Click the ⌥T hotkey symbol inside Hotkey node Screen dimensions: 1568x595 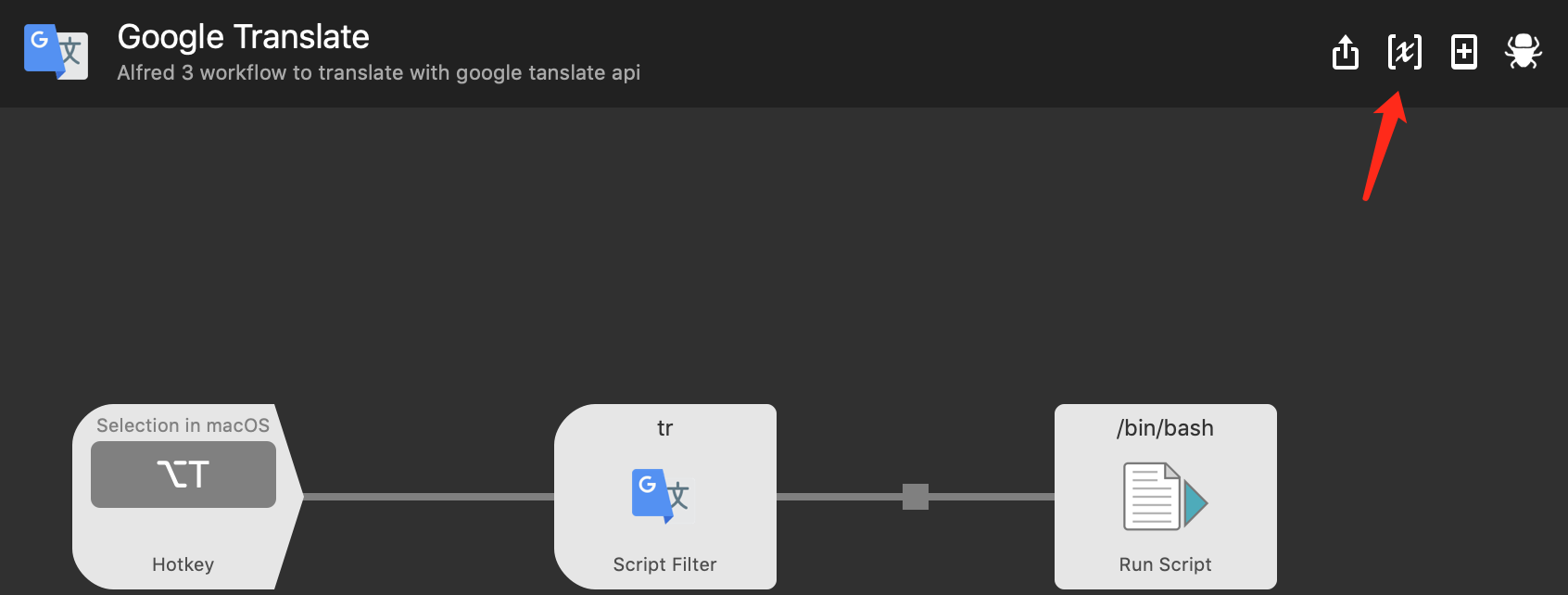(183, 474)
